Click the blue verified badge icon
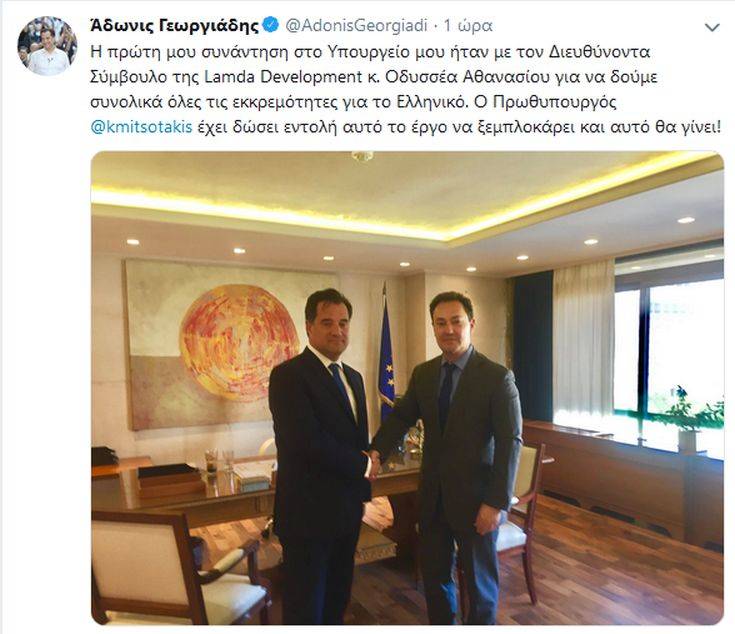This screenshot has height=634, width=735. coord(271,25)
